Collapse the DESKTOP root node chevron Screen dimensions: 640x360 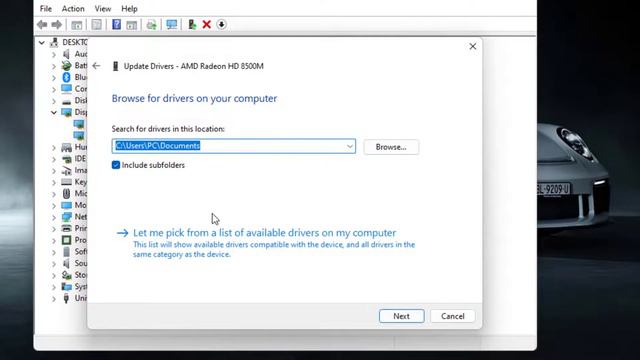pyautogui.click(x=42, y=42)
